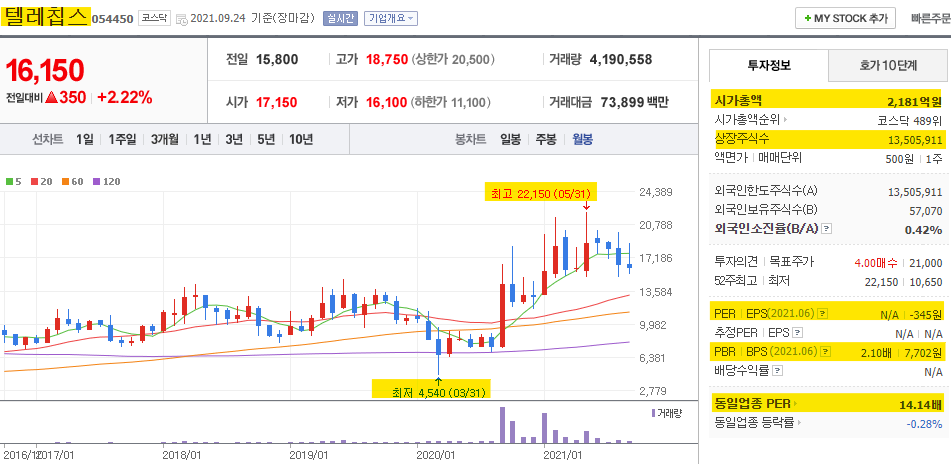
Task: Click the 24,389 price axis label
Action: click(656, 192)
